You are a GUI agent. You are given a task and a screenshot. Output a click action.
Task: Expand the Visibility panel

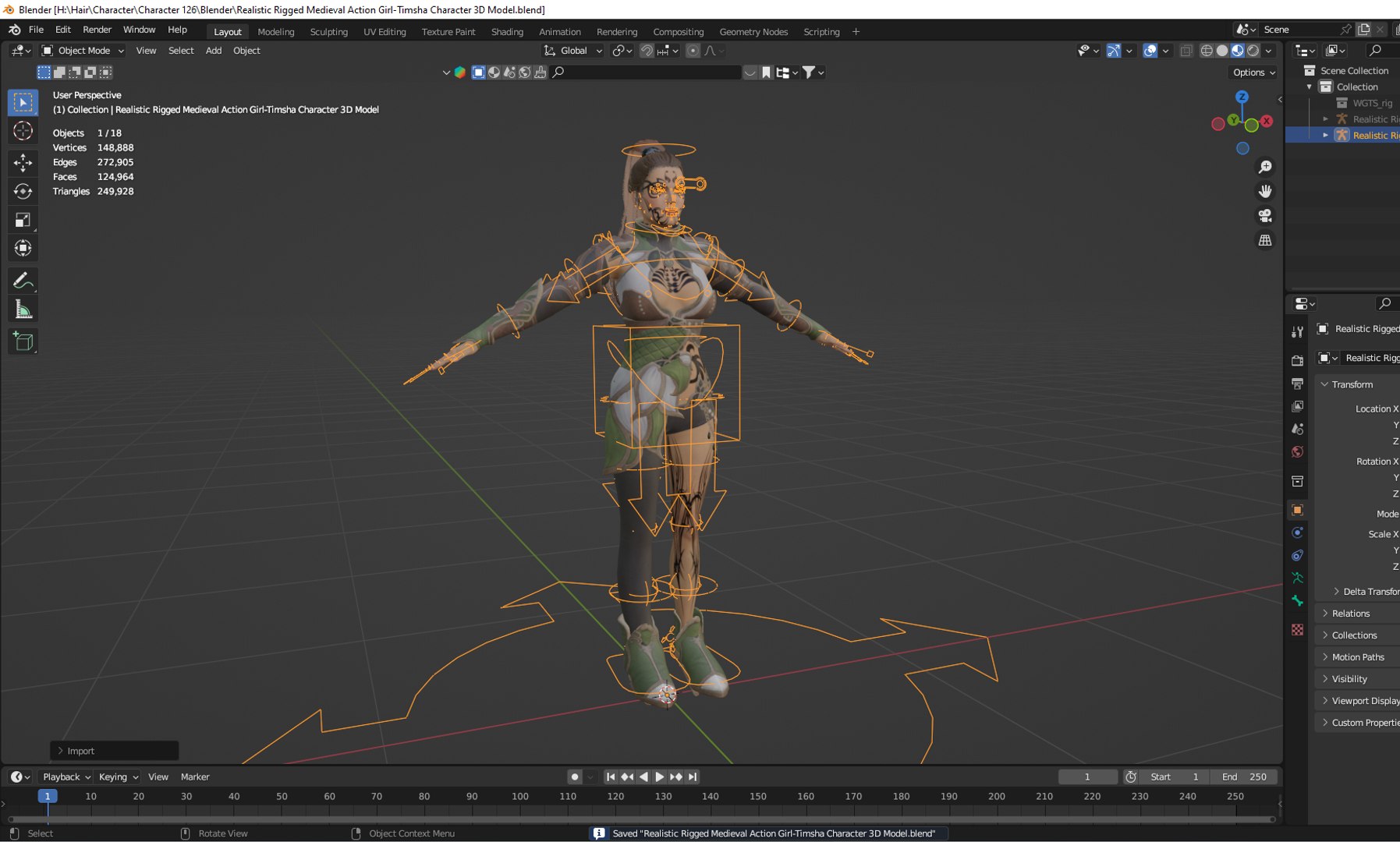1357,679
